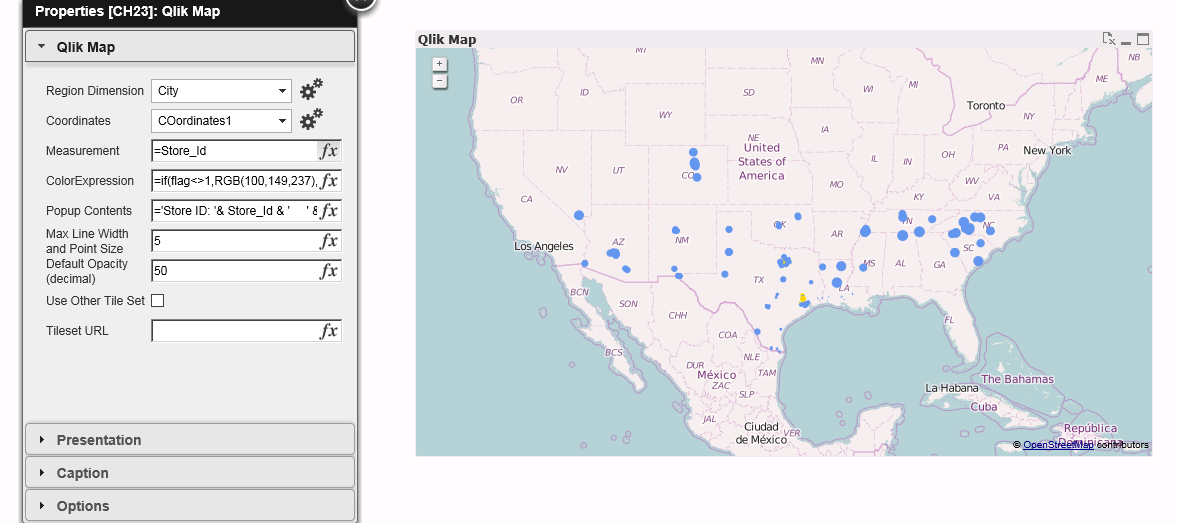This screenshot has height=523, width=1177.
Task: Click the Default Opacity value 50
Action: click(x=234, y=271)
